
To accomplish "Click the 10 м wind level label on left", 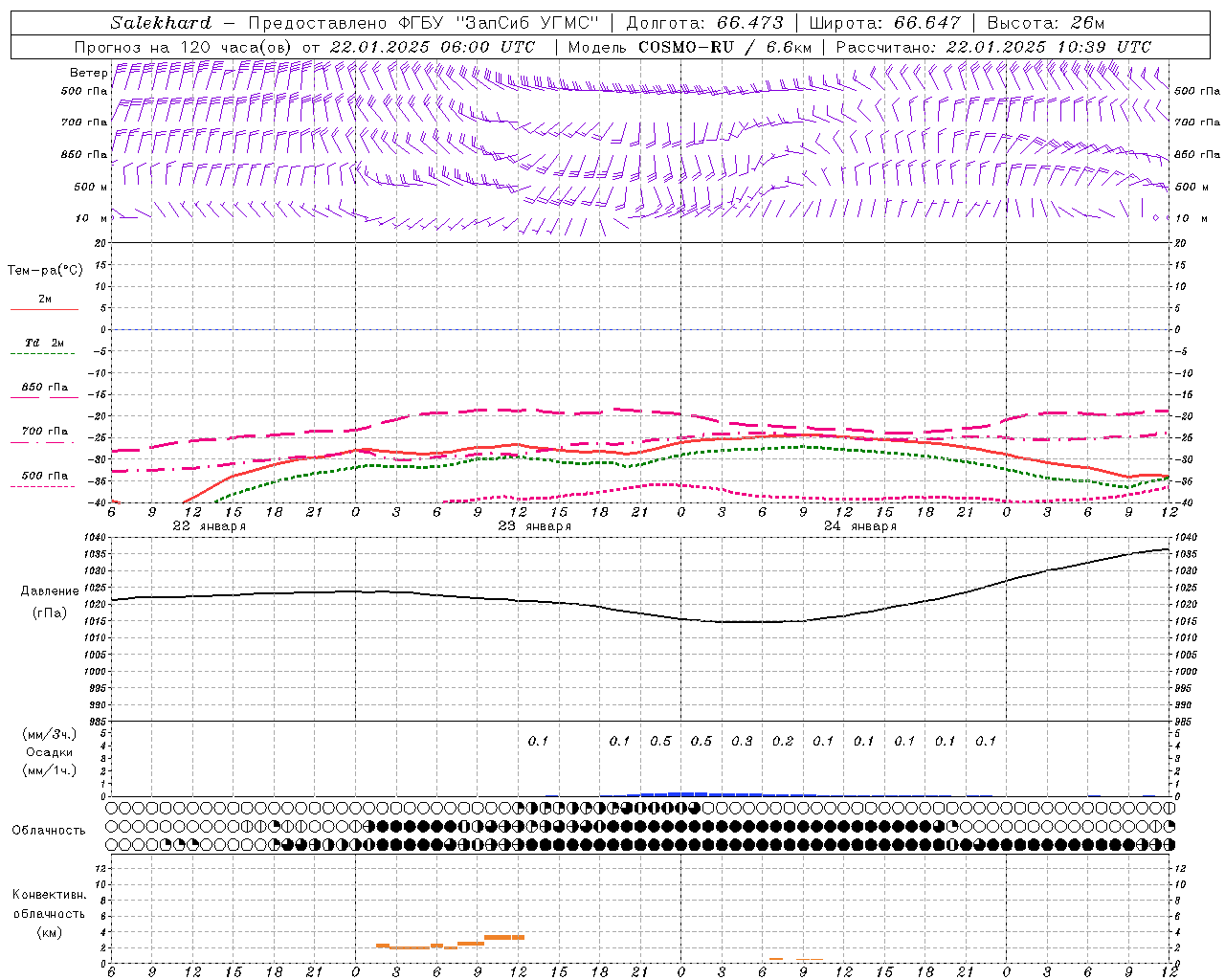I will pos(92,218).
